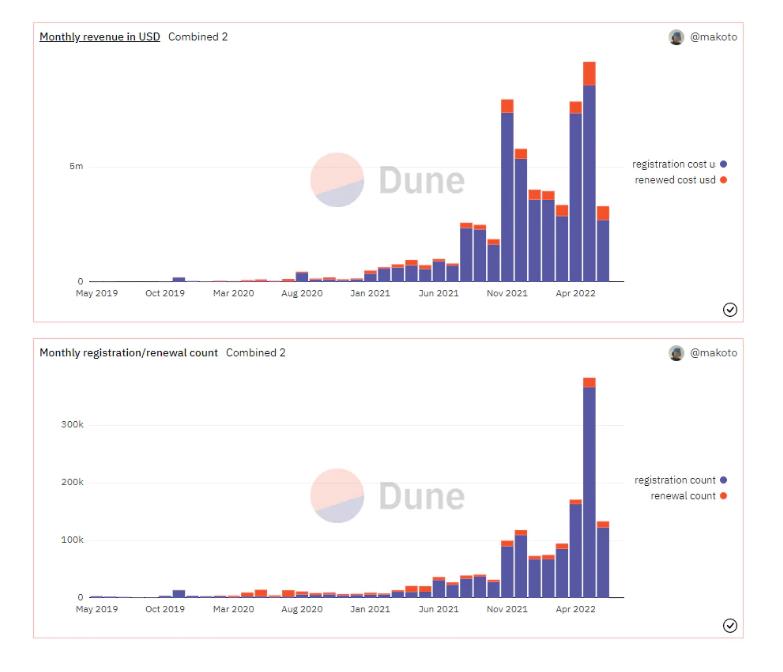Click the makoto avatar on the registration count chart

tap(676, 353)
